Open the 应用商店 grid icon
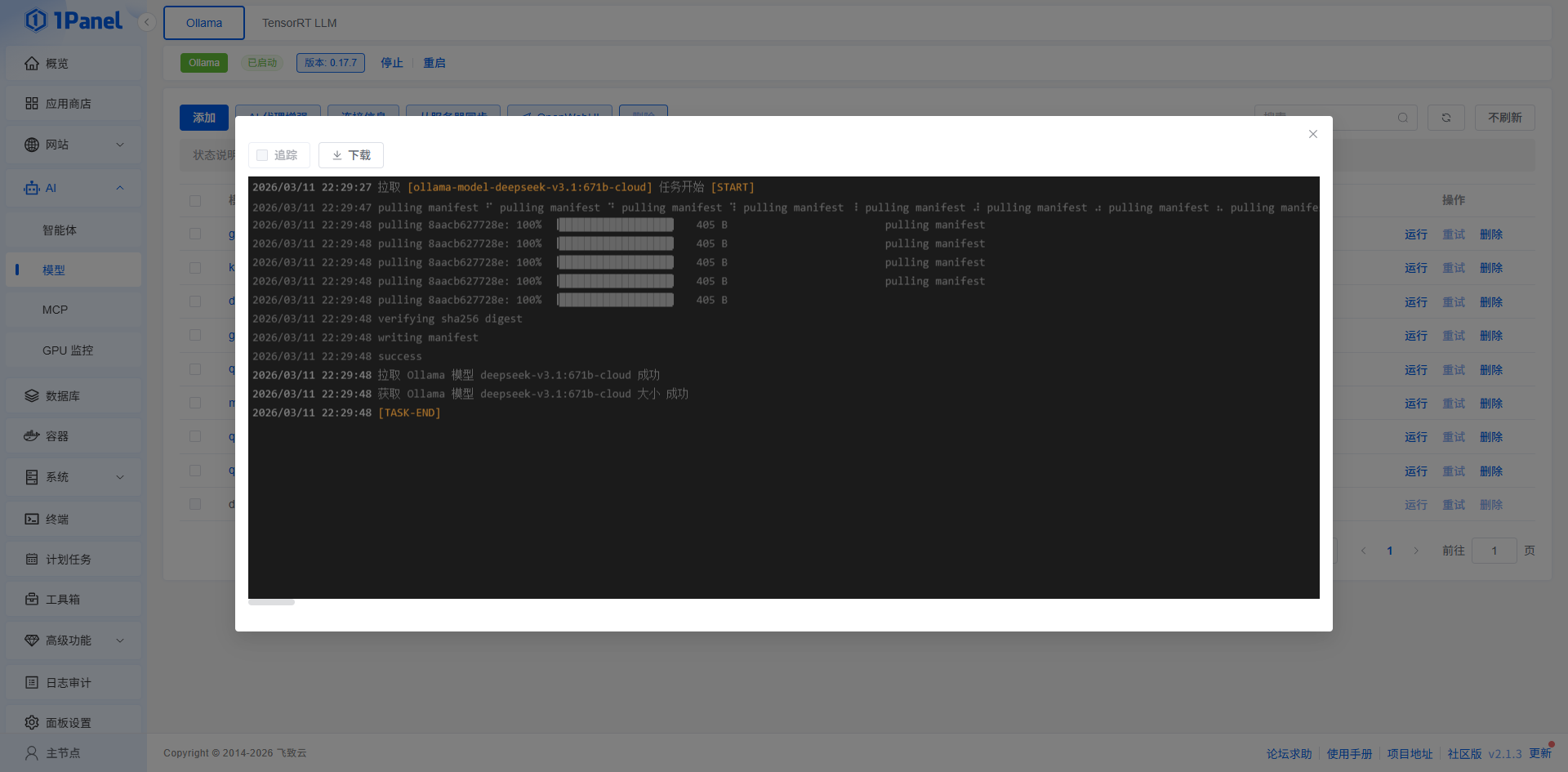 (x=32, y=104)
